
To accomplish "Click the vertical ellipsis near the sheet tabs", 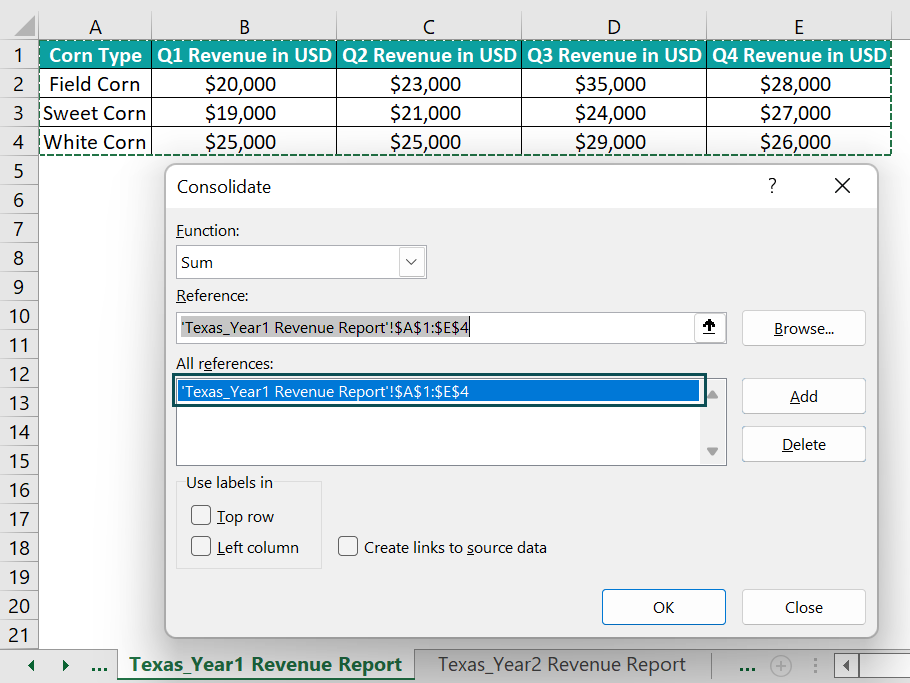I will click(x=815, y=664).
